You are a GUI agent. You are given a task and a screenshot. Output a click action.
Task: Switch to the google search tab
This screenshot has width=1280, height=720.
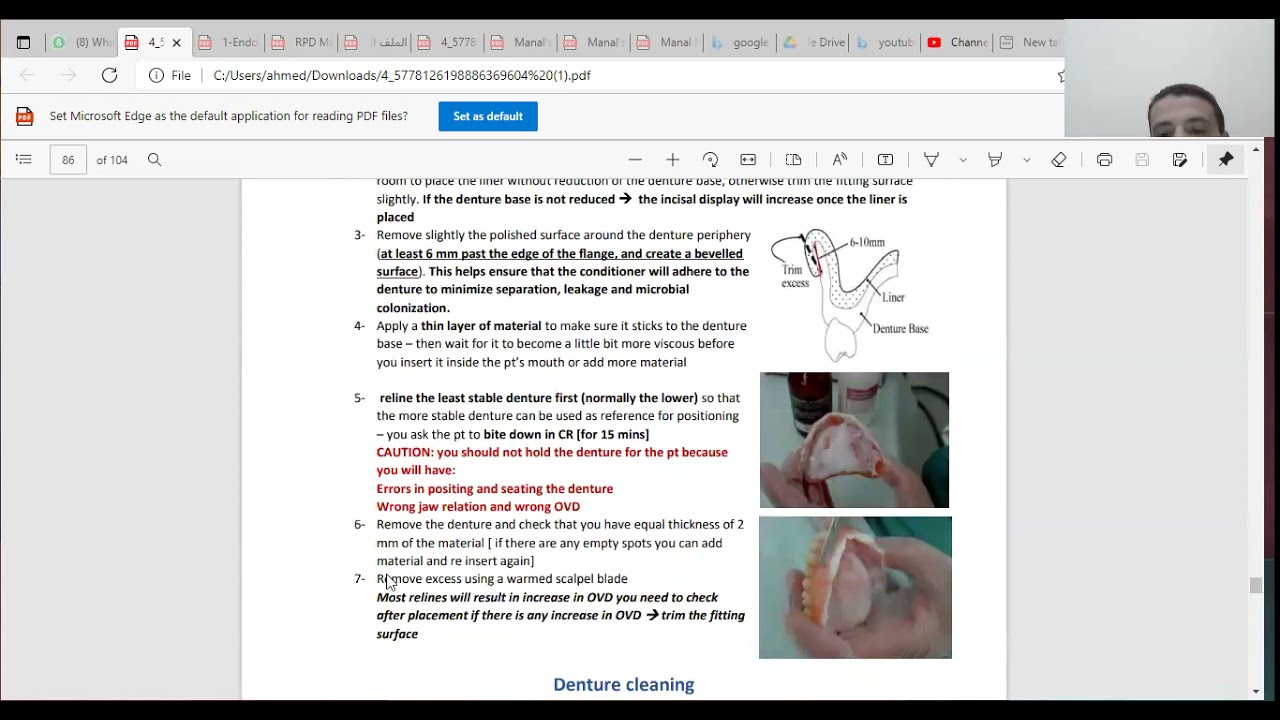740,42
